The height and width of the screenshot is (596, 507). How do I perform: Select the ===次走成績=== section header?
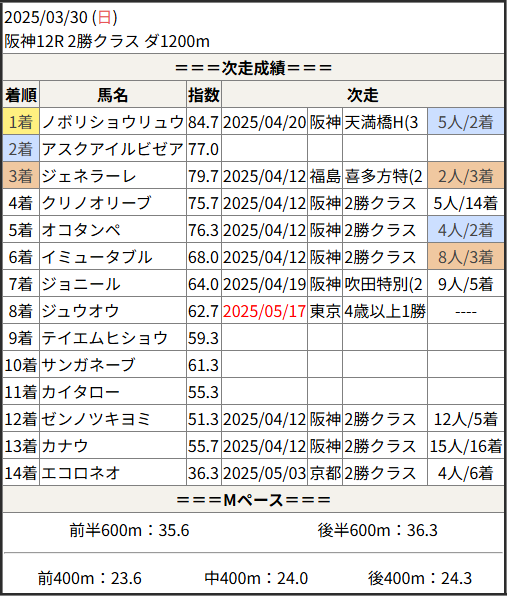tap(254, 68)
